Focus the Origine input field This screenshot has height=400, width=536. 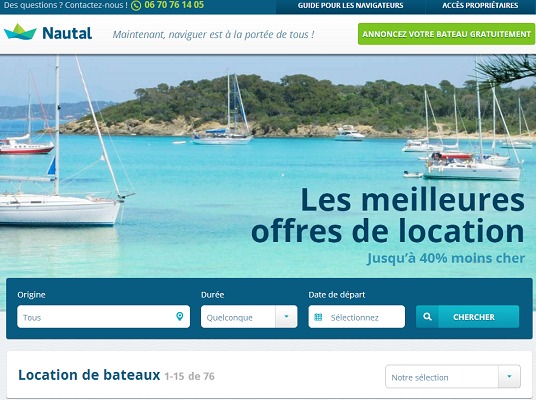click(104, 317)
